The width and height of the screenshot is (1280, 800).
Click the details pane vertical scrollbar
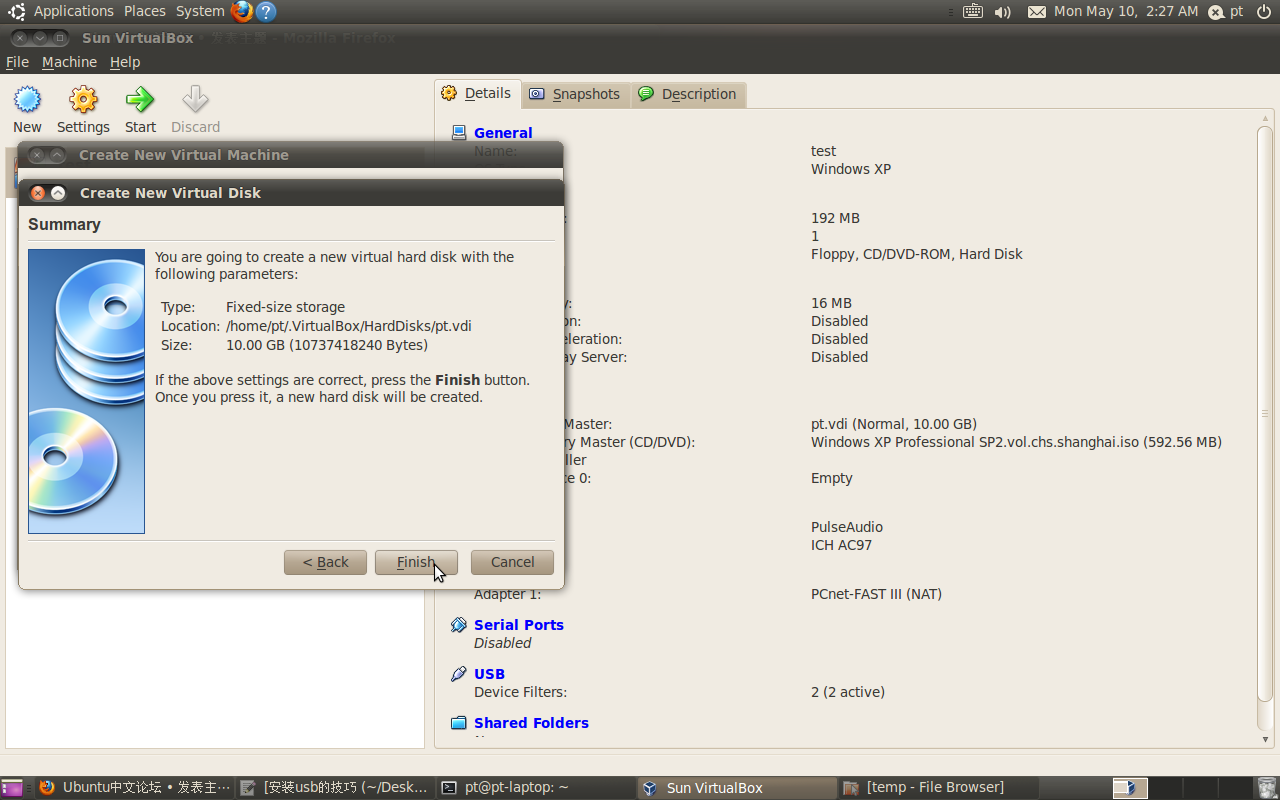pos(1265,414)
